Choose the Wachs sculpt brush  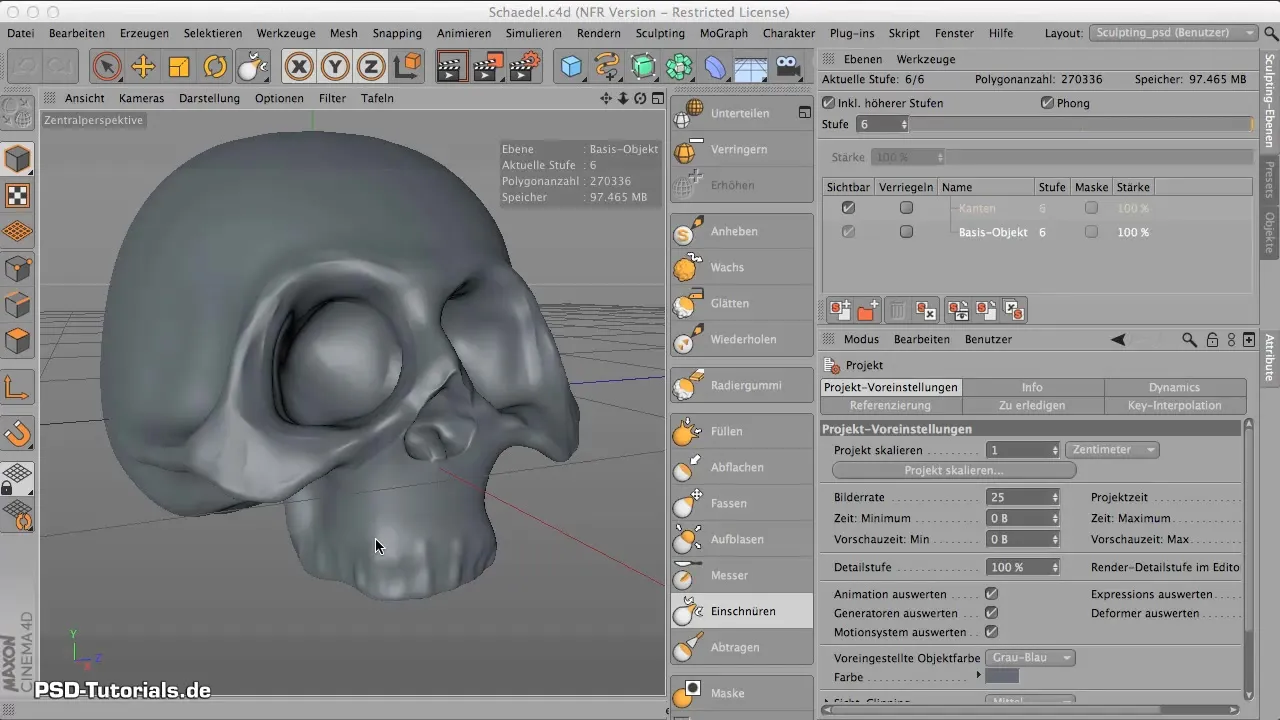click(x=742, y=267)
